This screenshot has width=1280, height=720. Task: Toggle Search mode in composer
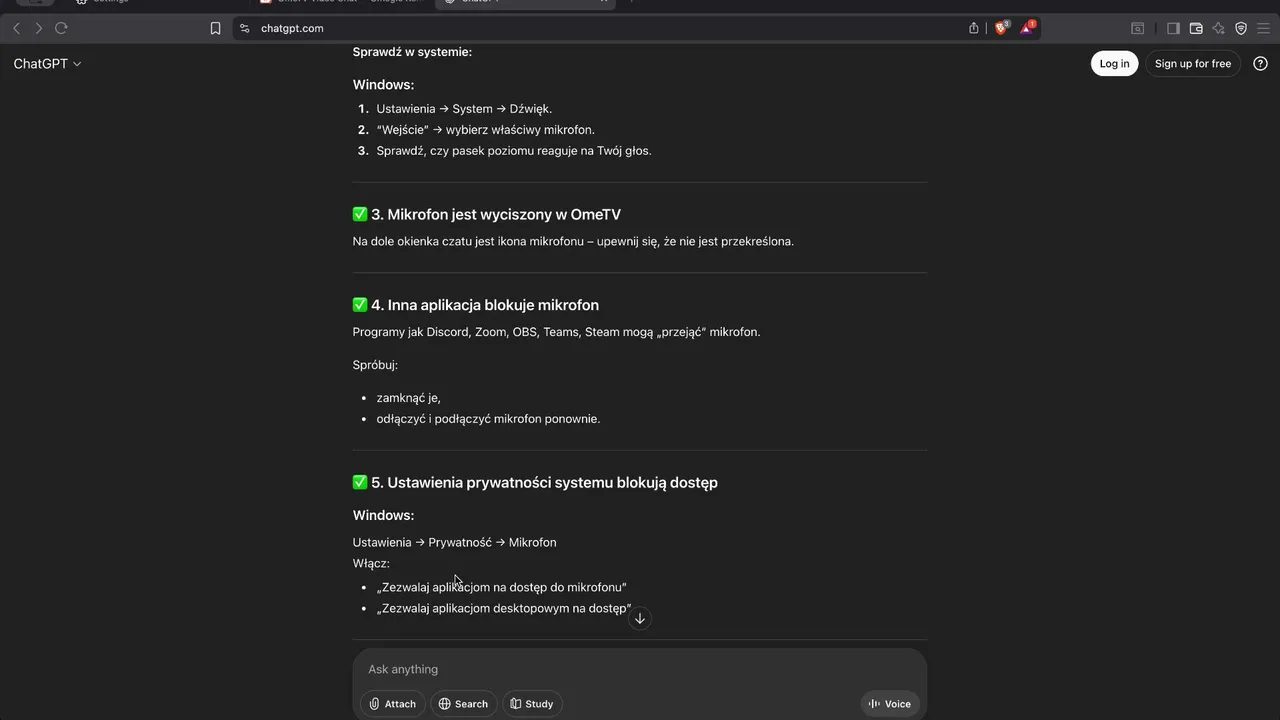click(x=463, y=704)
